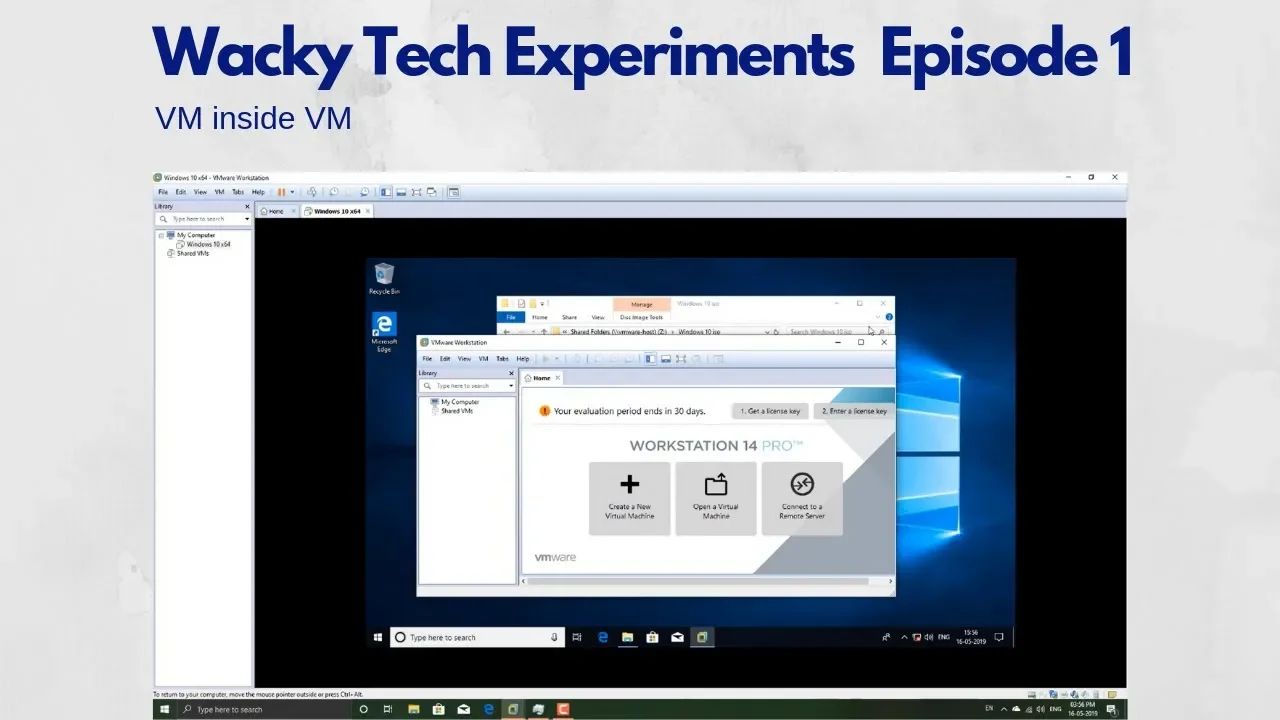The image size is (1280, 720).
Task: Collapse the My Computer tree node in outer Library
Action: click(161, 235)
